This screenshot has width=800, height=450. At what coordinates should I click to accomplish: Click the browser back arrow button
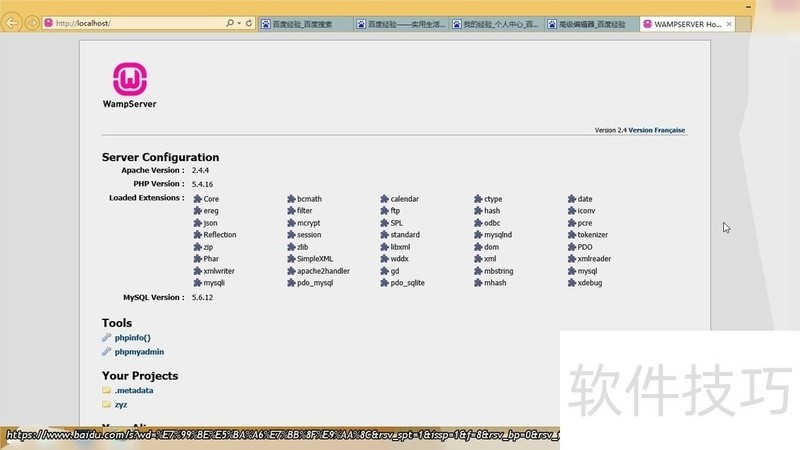tap(13, 23)
